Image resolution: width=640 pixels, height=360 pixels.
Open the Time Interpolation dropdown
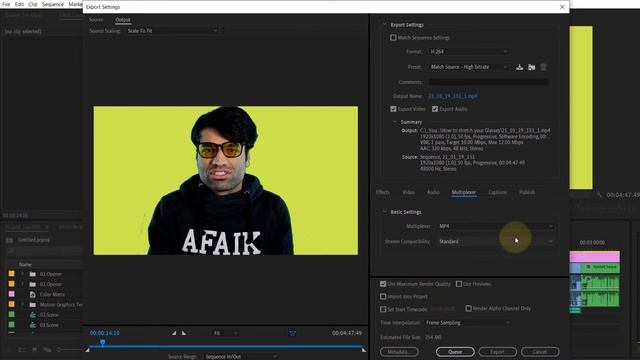coord(467,322)
